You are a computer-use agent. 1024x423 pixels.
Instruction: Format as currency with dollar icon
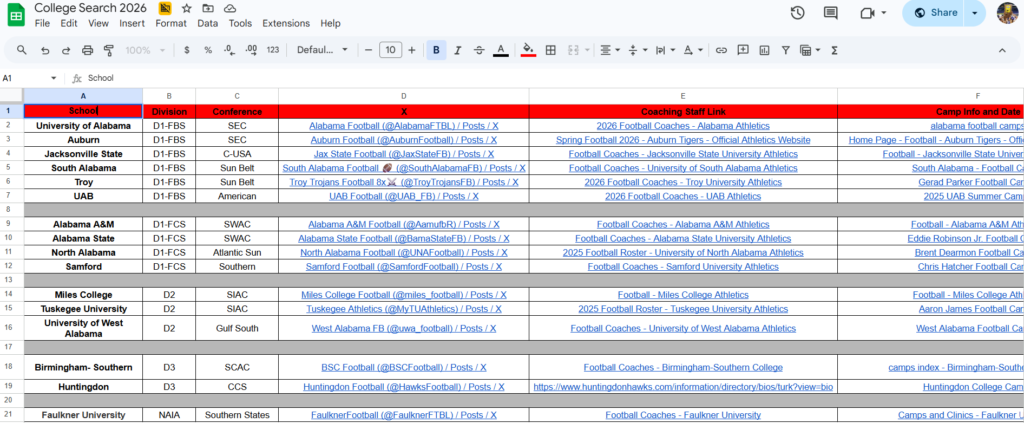(x=187, y=50)
